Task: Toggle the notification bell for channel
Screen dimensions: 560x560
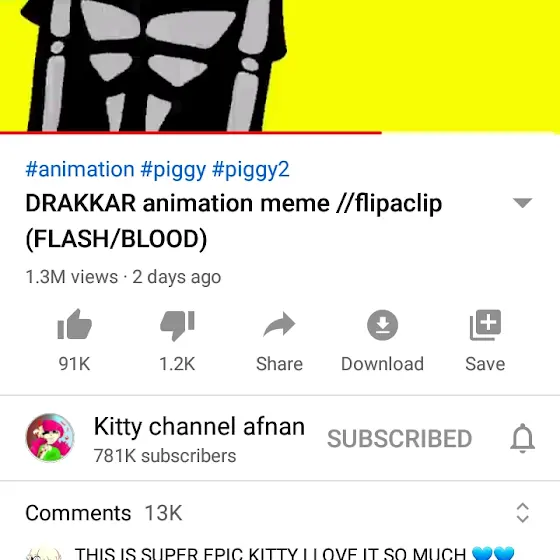Action: click(522, 438)
